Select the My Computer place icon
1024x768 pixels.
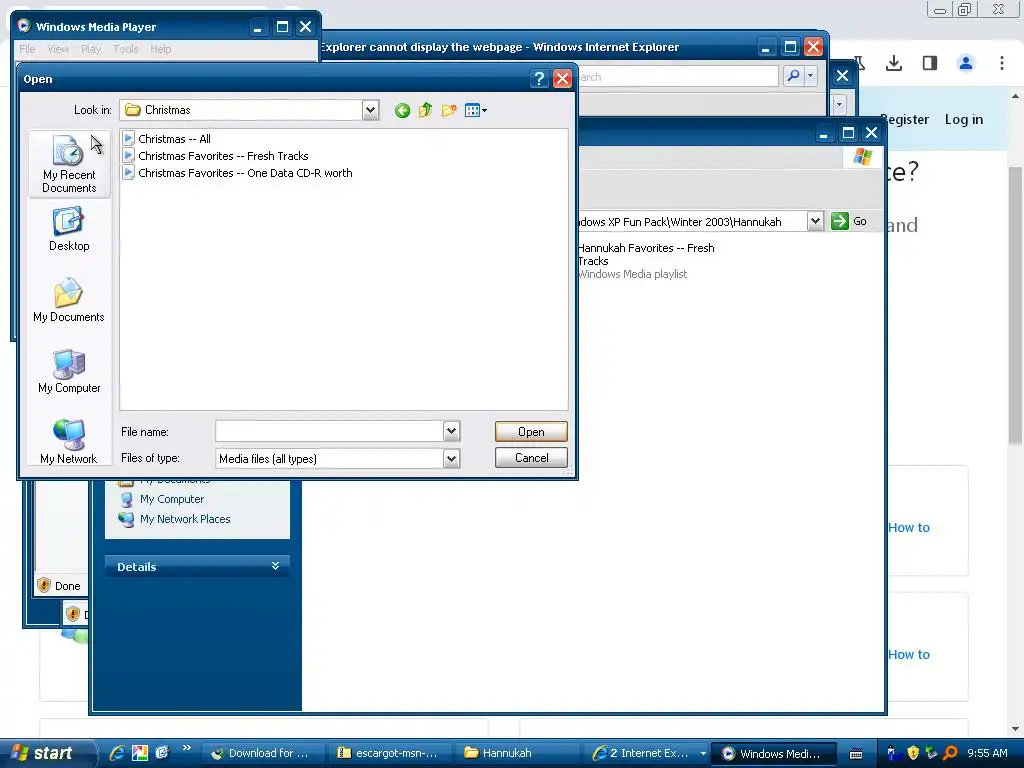tap(69, 371)
